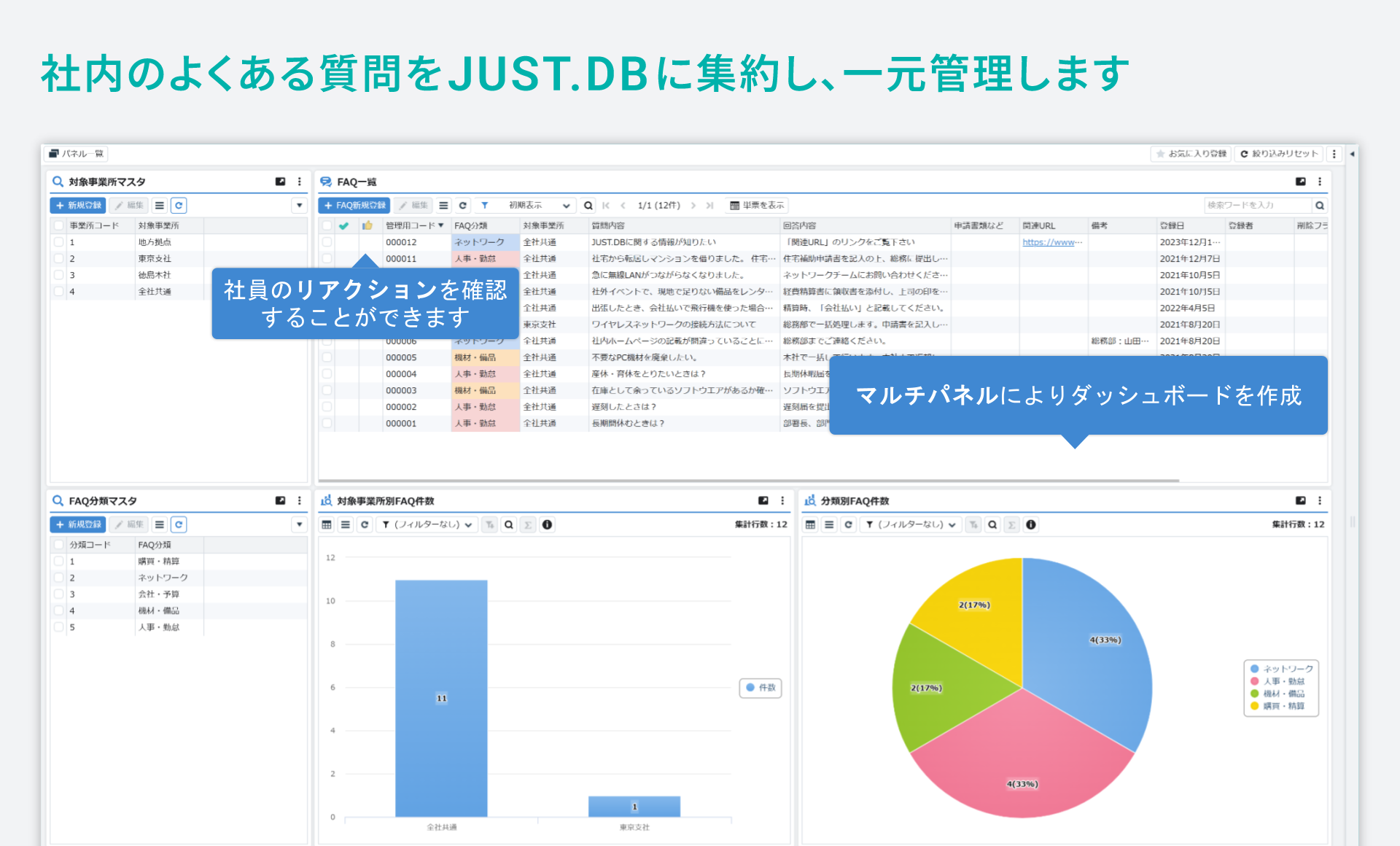Select the checkbox next to 分類コード 3
This screenshot has width=1400, height=846.
pos(58,594)
